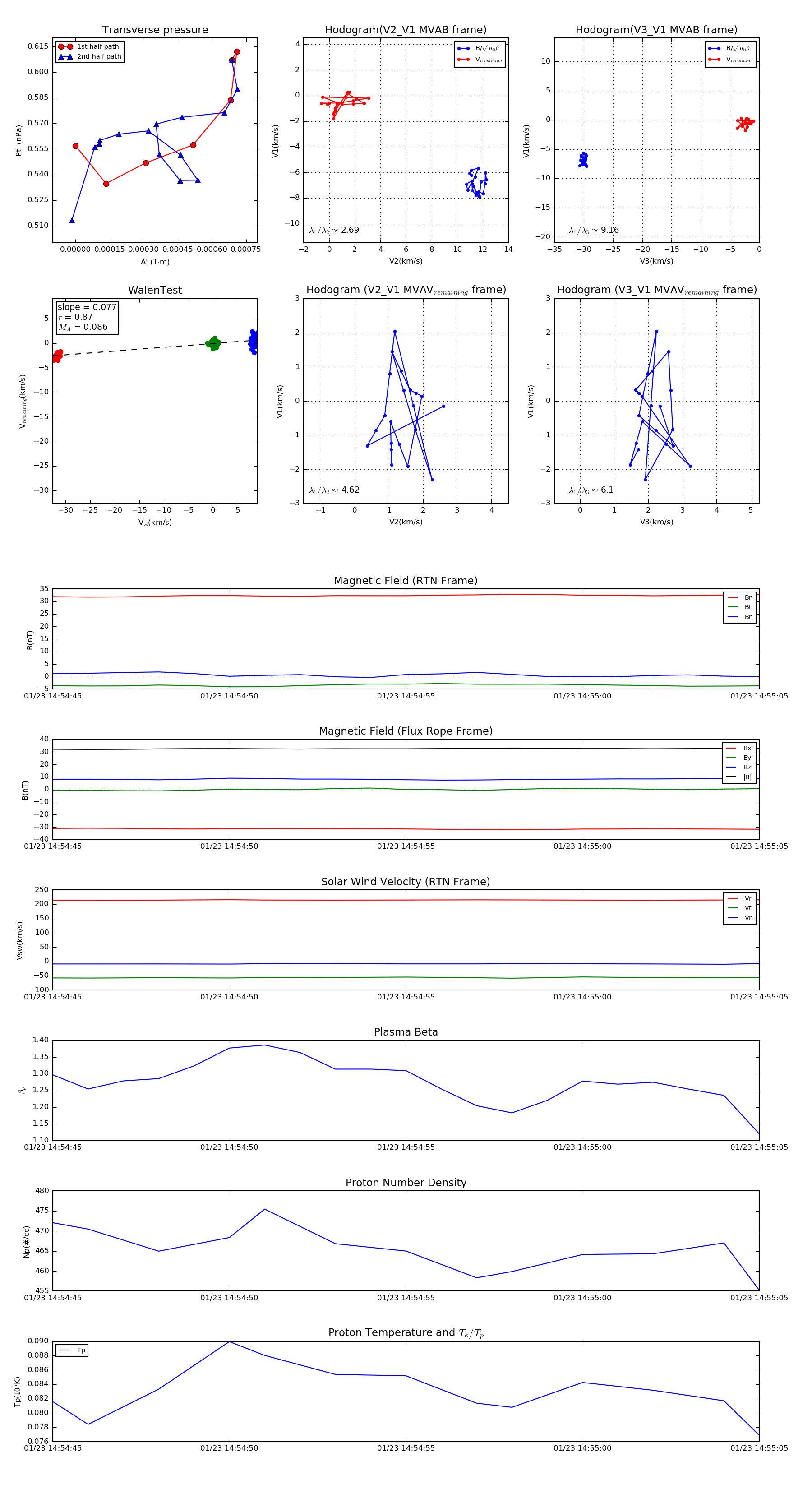Click the "A' (T·m)" x-axis label

[x=155, y=262]
